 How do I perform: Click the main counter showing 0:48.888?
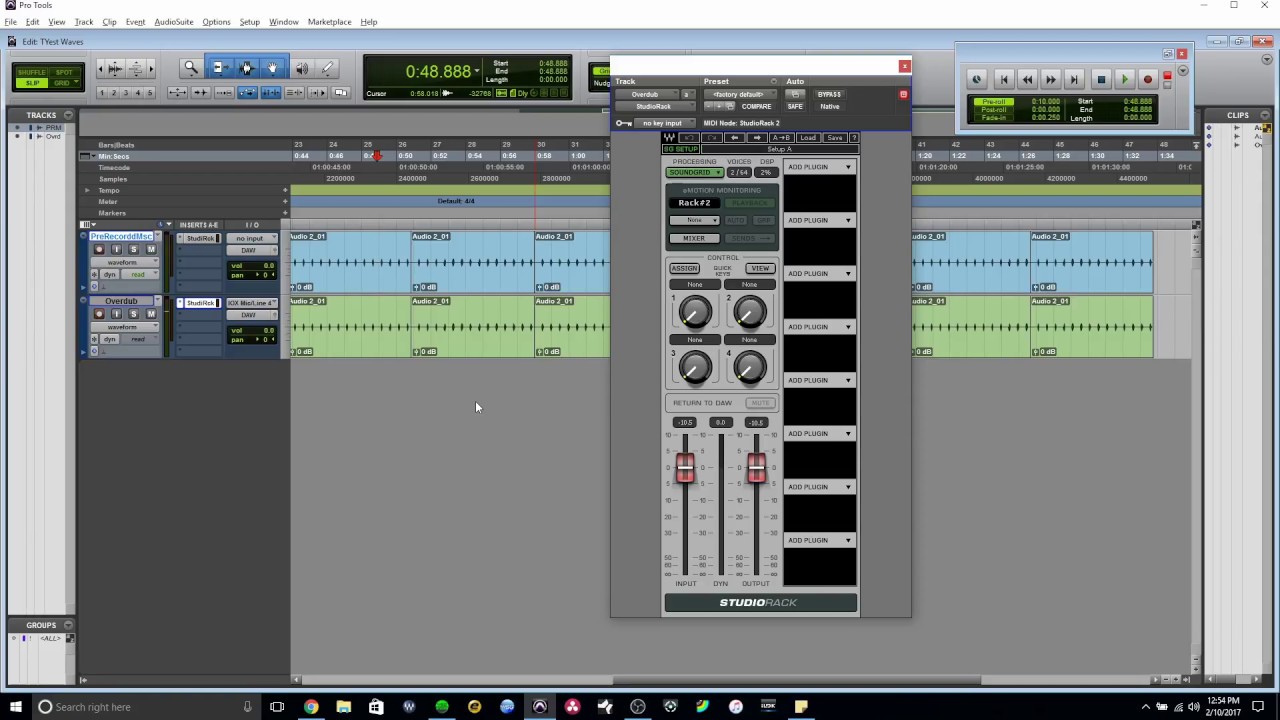click(x=437, y=72)
